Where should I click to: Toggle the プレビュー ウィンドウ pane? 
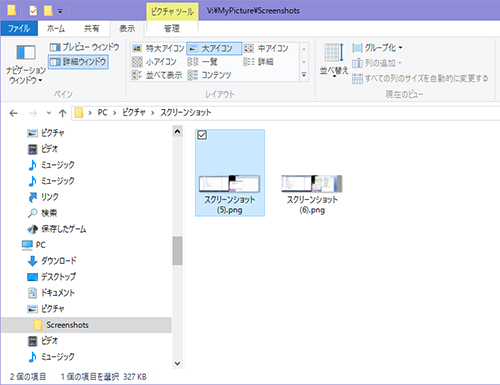point(84,47)
